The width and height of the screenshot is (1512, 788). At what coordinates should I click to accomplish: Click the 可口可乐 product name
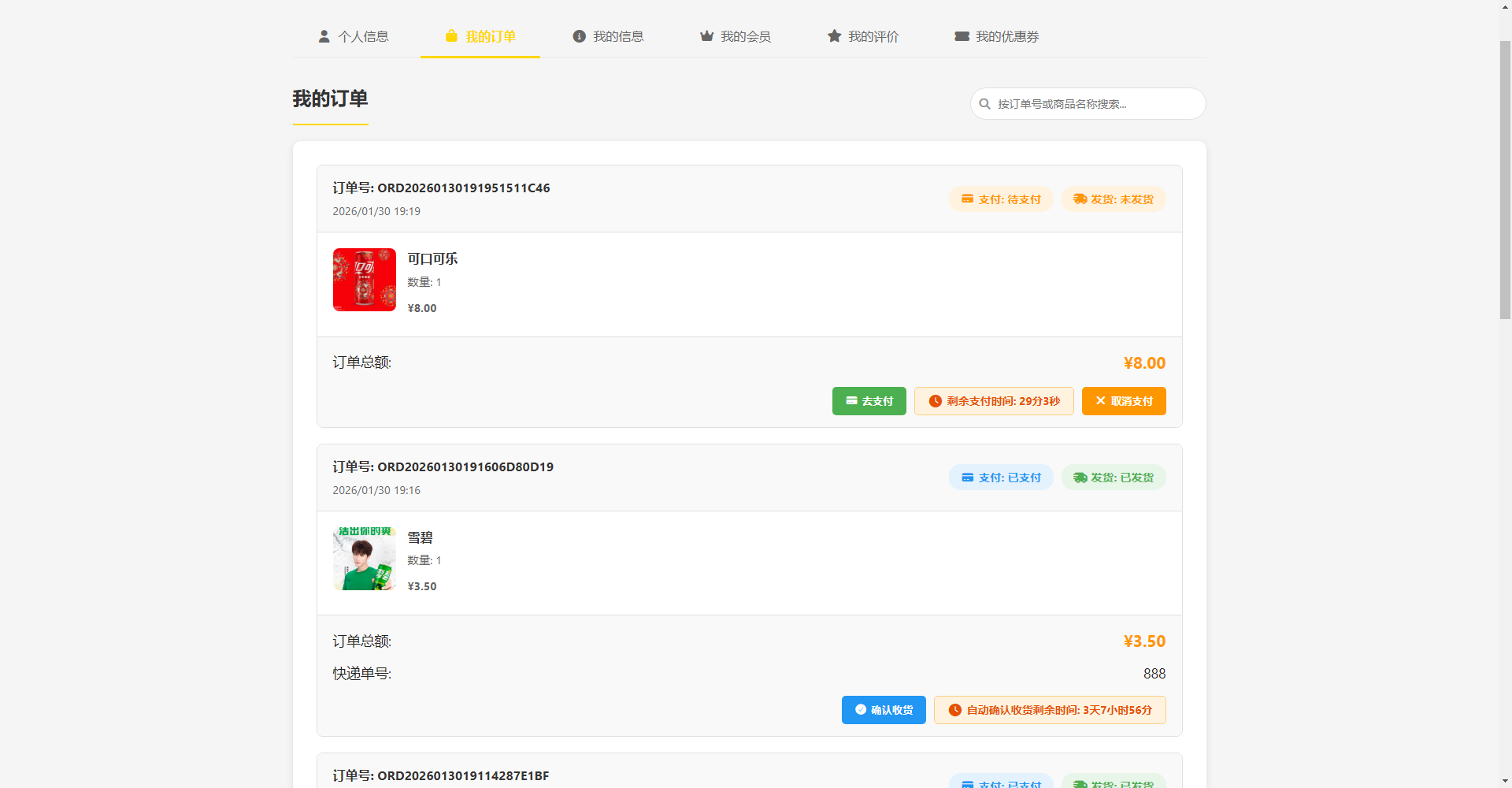click(x=432, y=258)
